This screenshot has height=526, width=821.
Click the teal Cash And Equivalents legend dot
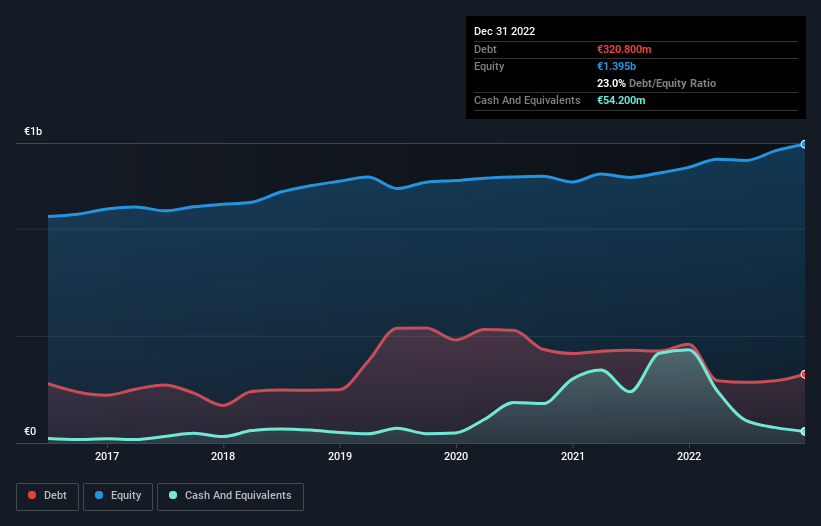[173, 495]
